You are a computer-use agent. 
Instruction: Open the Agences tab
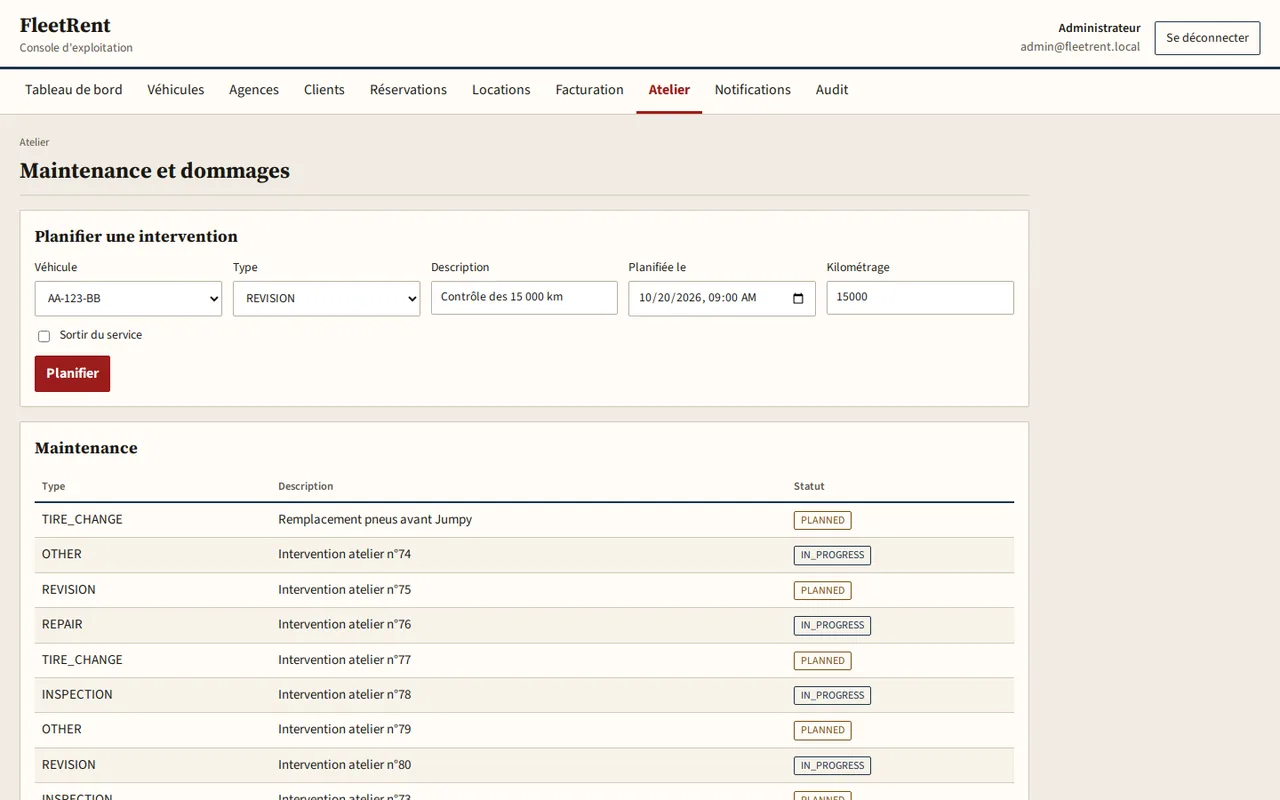coord(254,90)
